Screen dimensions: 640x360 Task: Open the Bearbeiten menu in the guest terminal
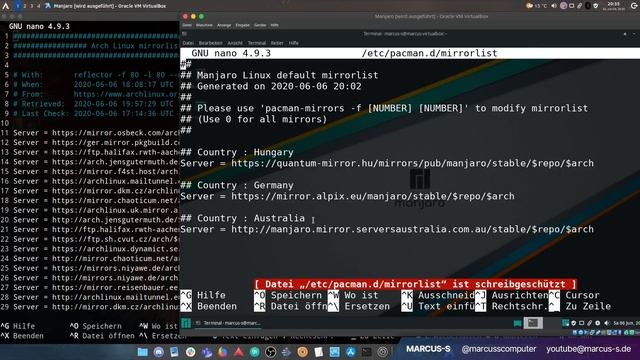(210, 43)
